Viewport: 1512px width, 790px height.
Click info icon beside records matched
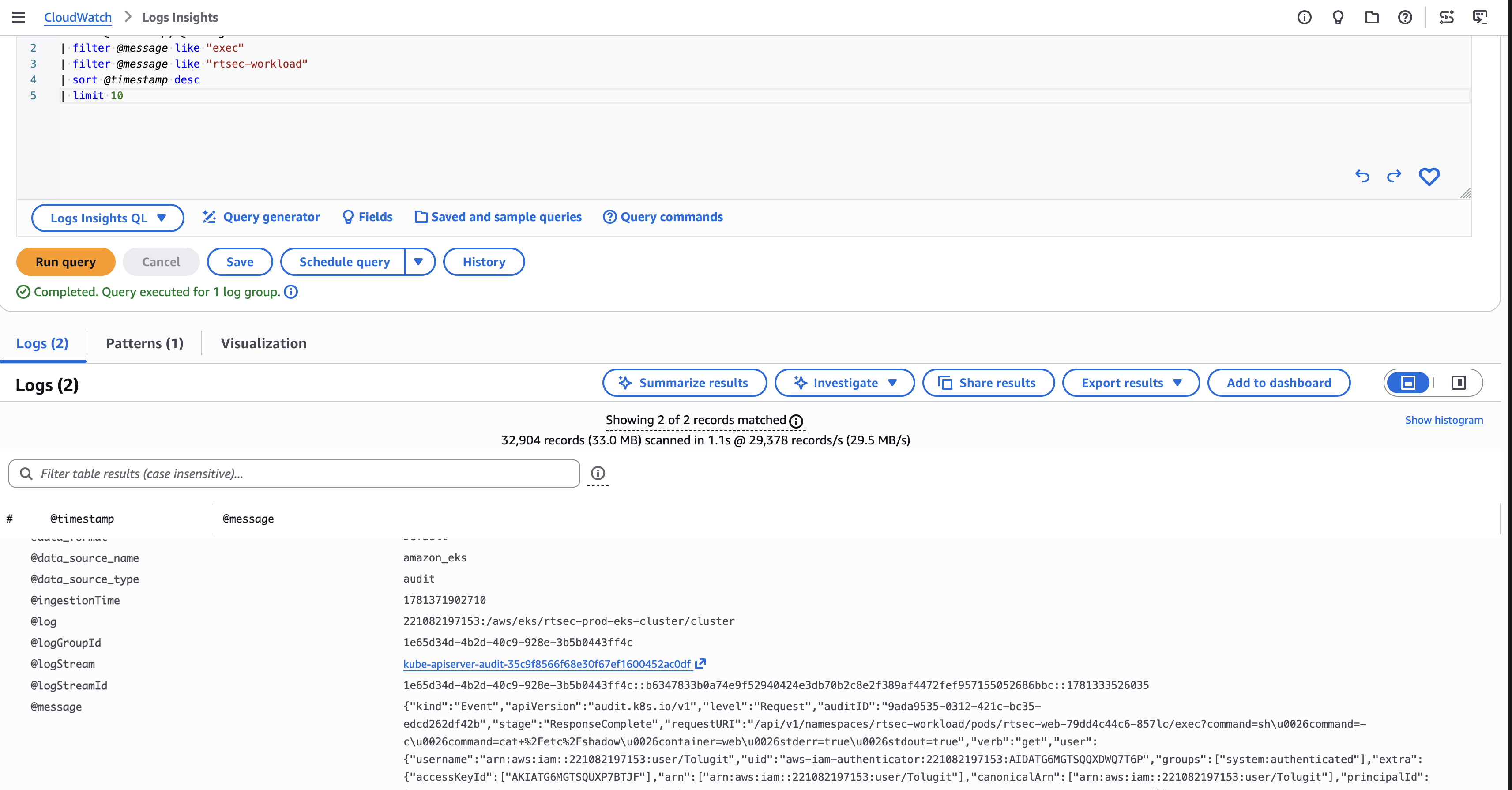796,421
